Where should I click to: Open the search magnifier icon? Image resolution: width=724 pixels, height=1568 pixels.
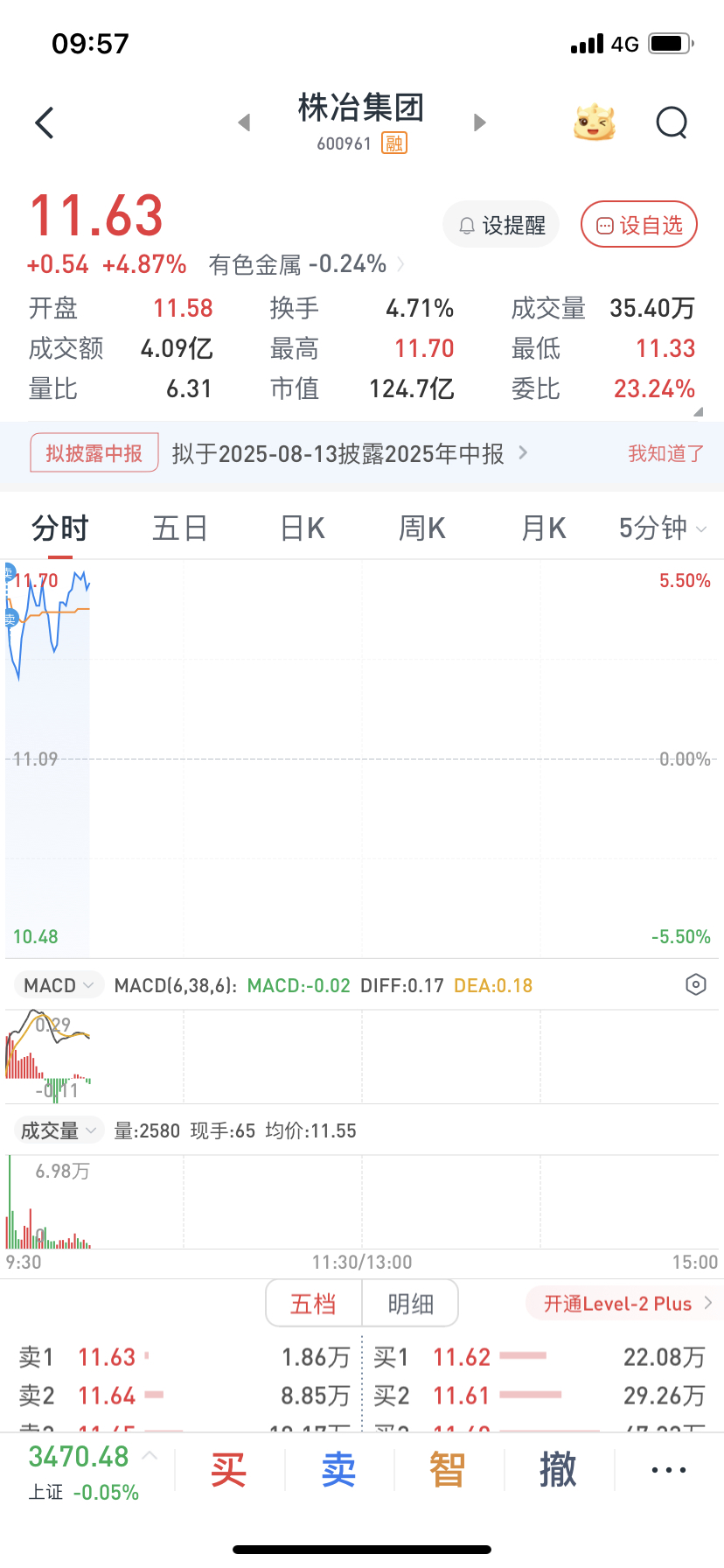672,123
